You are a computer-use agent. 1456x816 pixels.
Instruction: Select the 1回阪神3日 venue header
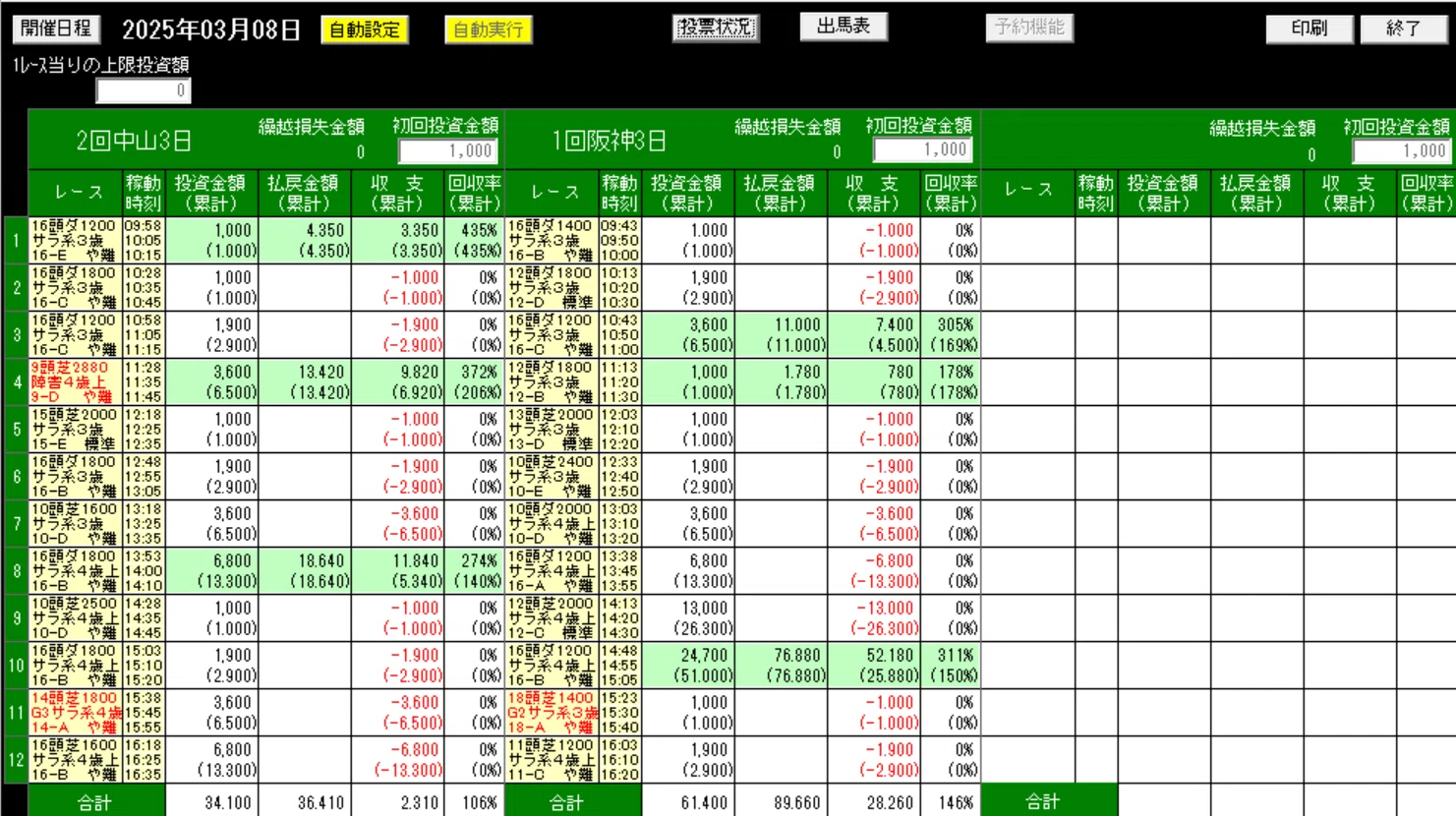click(610, 141)
